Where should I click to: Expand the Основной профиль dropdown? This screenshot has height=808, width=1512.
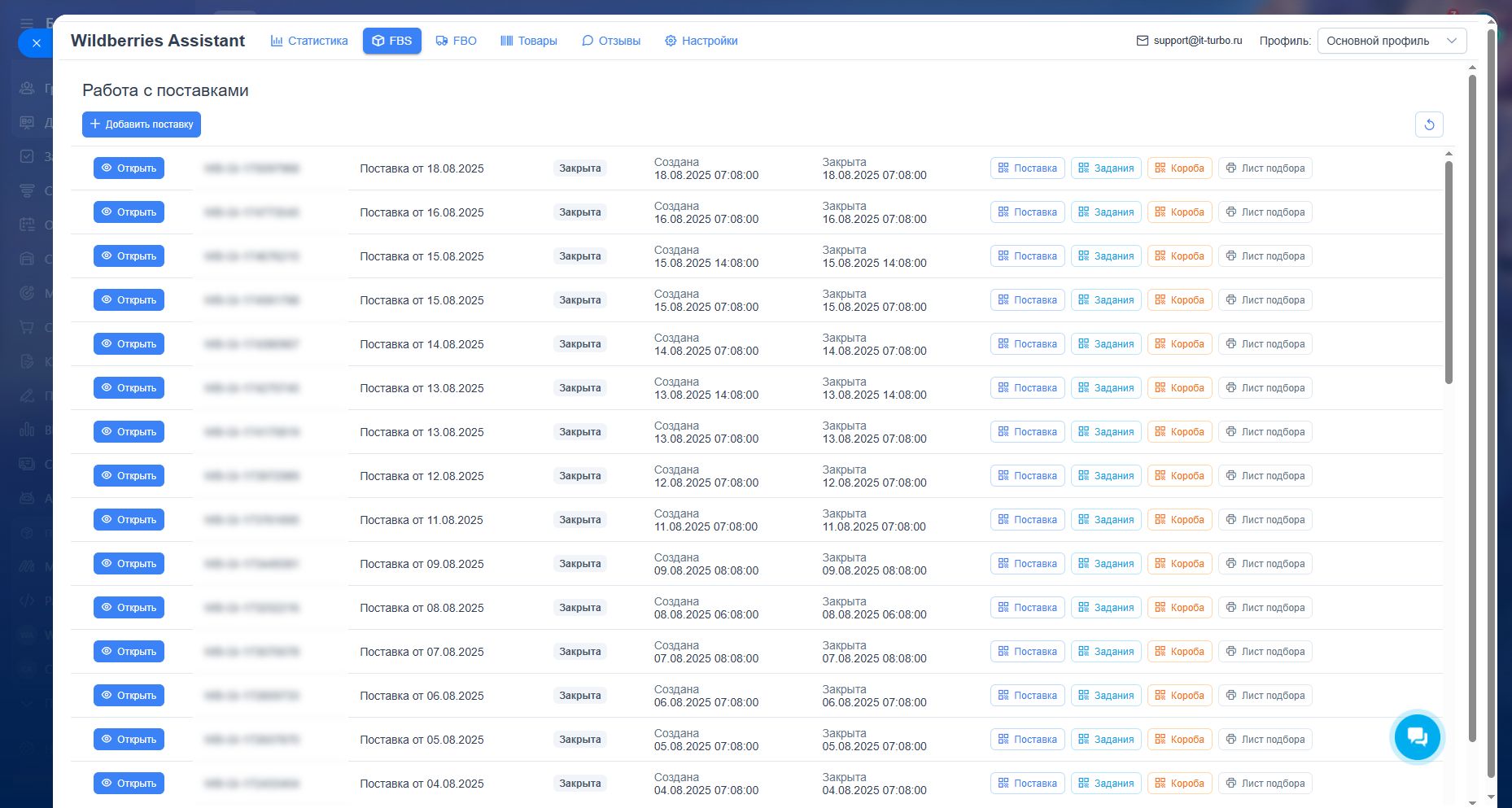pos(1392,41)
